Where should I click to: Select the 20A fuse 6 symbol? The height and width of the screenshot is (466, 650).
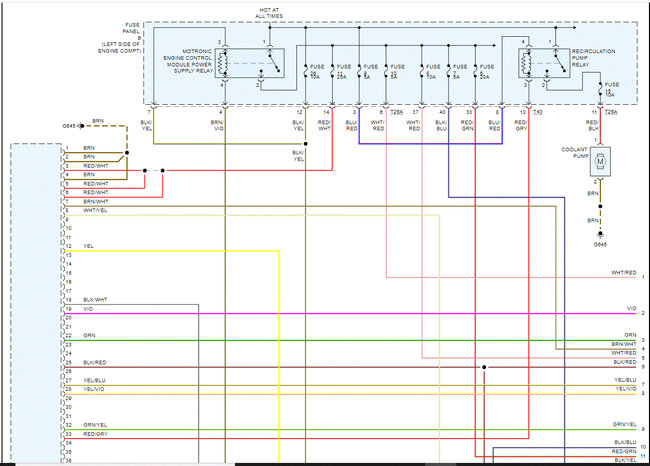click(475, 72)
